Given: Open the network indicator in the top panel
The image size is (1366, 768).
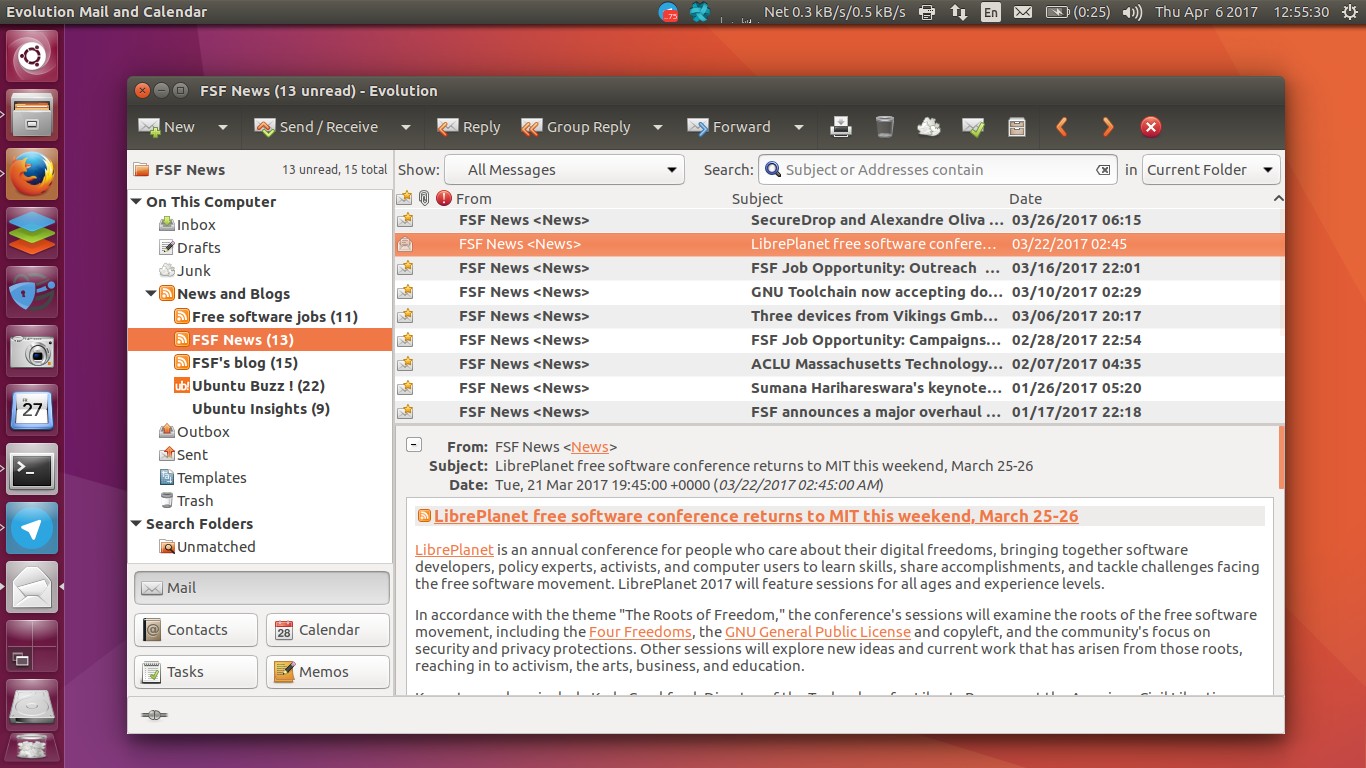Looking at the screenshot, I should (x=958, y=12).
